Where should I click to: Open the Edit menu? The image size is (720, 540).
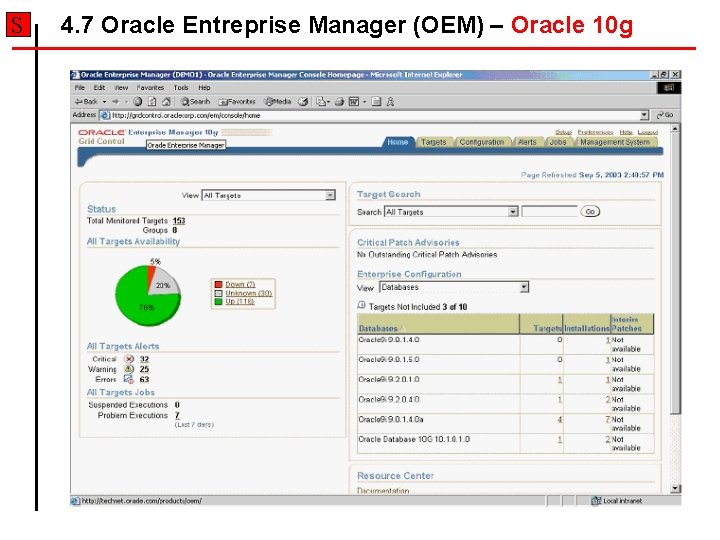[99, 87]
